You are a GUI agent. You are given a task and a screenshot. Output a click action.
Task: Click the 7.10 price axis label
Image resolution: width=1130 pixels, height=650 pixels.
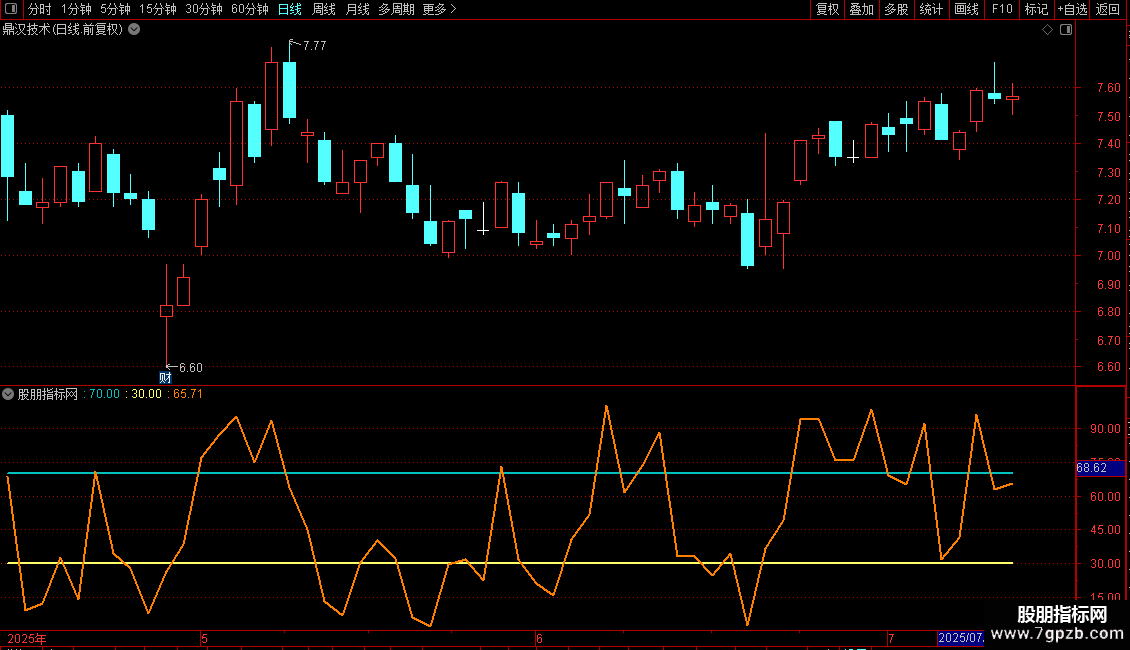point(1108,229)
